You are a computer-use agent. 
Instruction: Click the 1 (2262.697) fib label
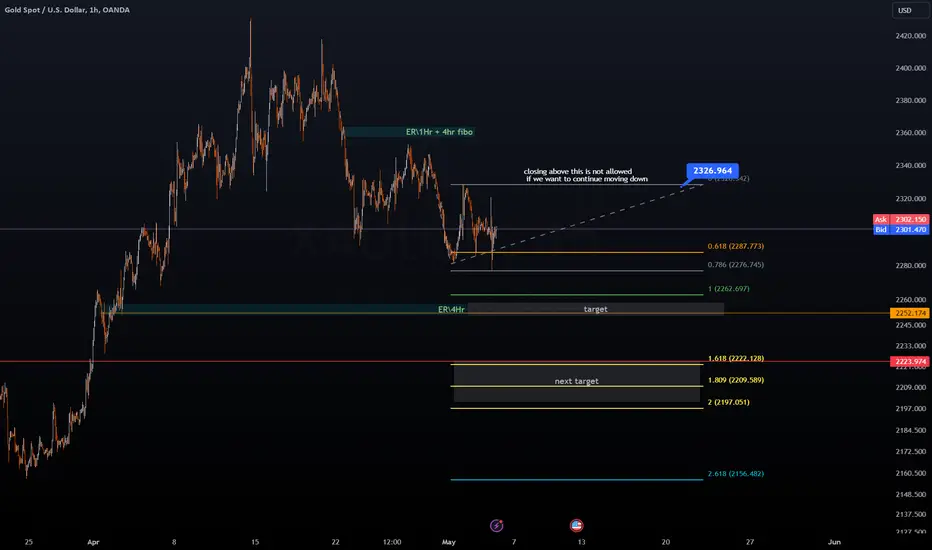point(729,288)
